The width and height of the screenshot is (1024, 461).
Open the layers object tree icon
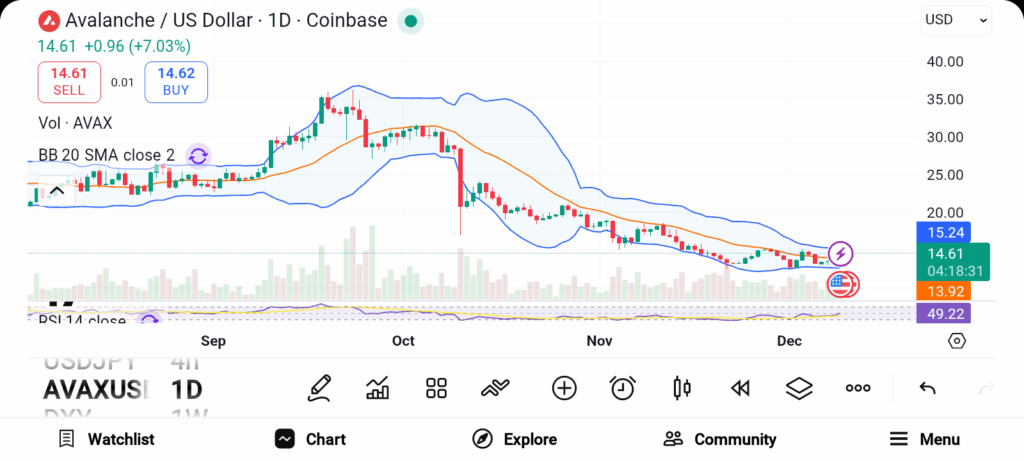[x=799, y=388]
